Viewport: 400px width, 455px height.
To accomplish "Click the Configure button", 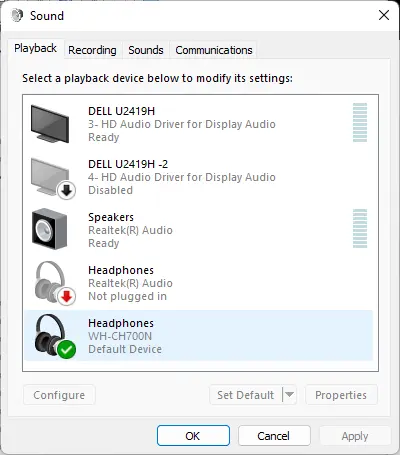I will 59,395.
